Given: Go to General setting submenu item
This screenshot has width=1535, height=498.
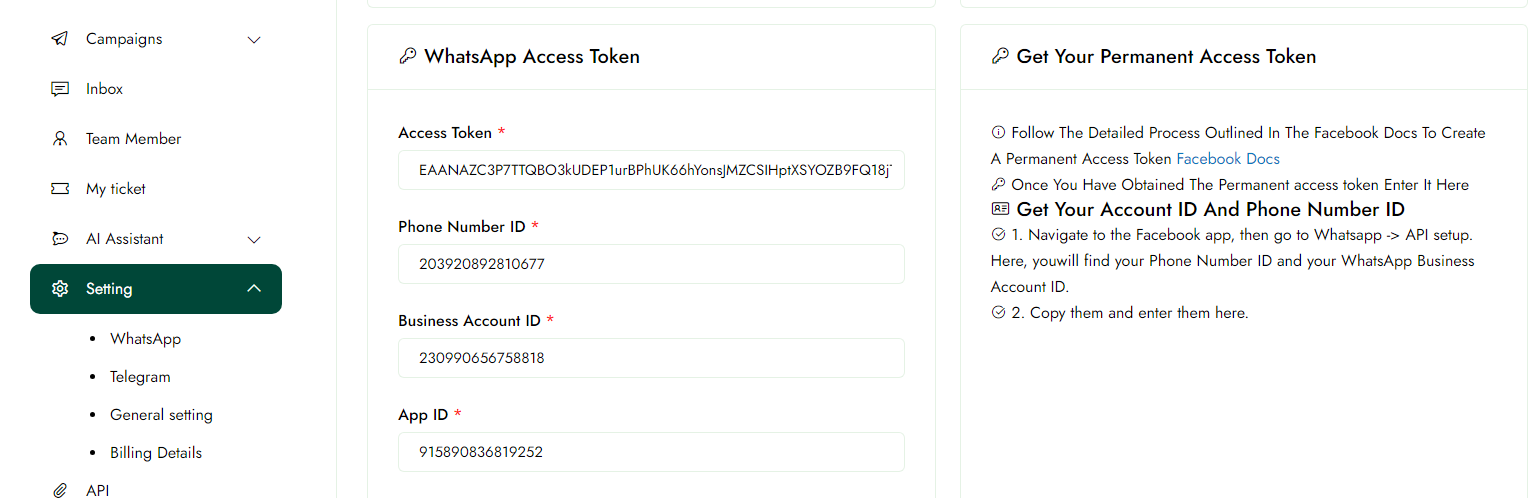Looking at the screenshot, I should coord(161,415).
